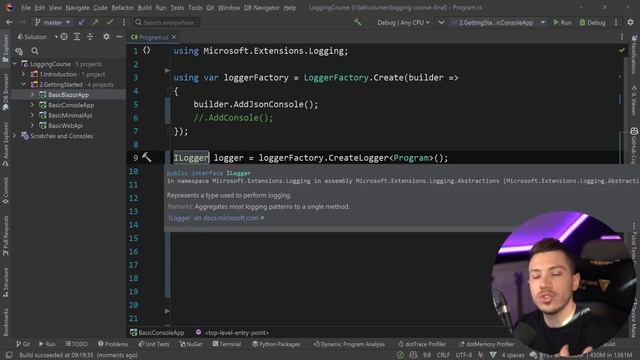Expand Scratches and Consoles
Image resolution: width=640 pixels, height=360 pixels.
point(15,136)
